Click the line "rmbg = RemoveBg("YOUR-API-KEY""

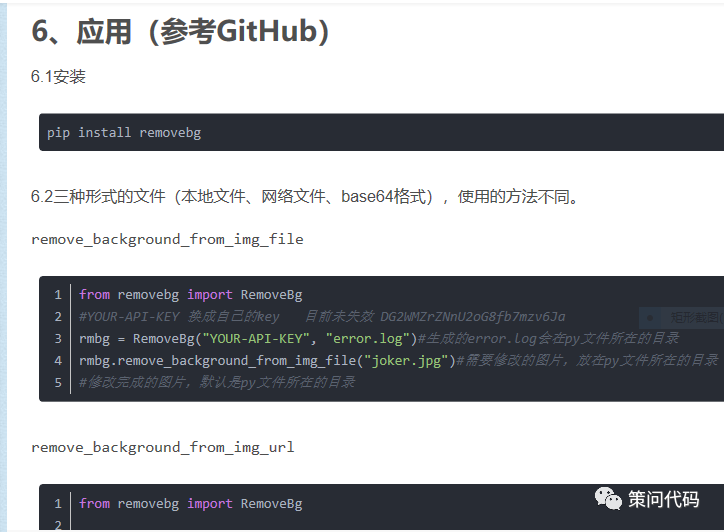click(x=379, y=339)
